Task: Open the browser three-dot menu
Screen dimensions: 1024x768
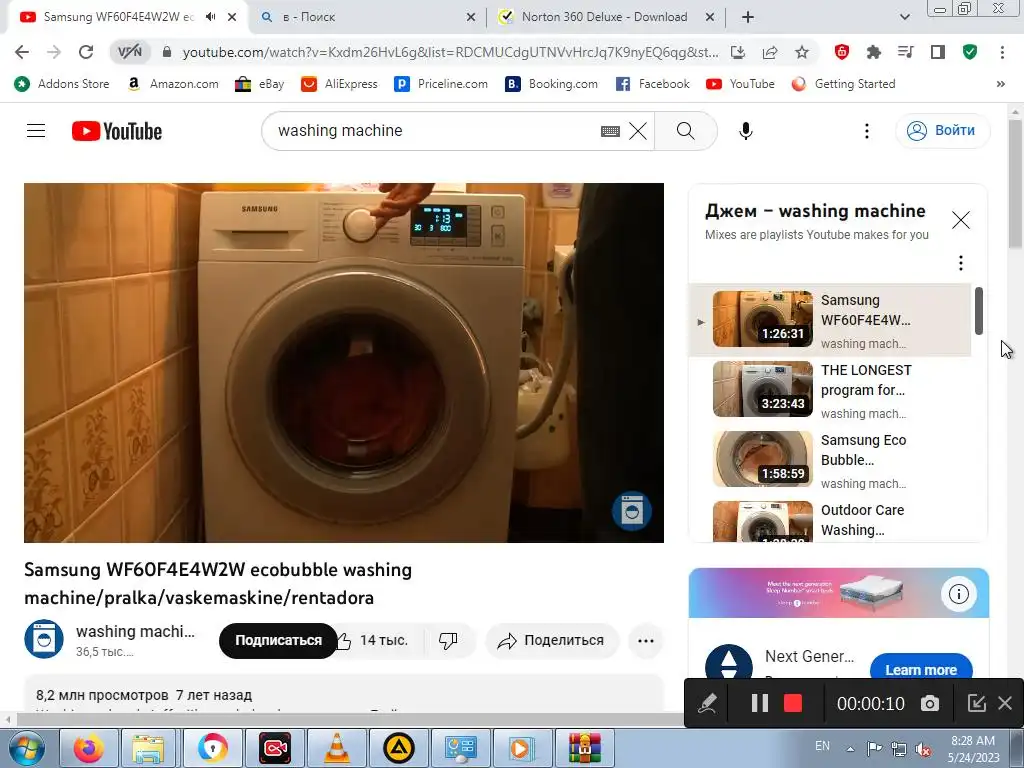Action: click(1002, 52)
